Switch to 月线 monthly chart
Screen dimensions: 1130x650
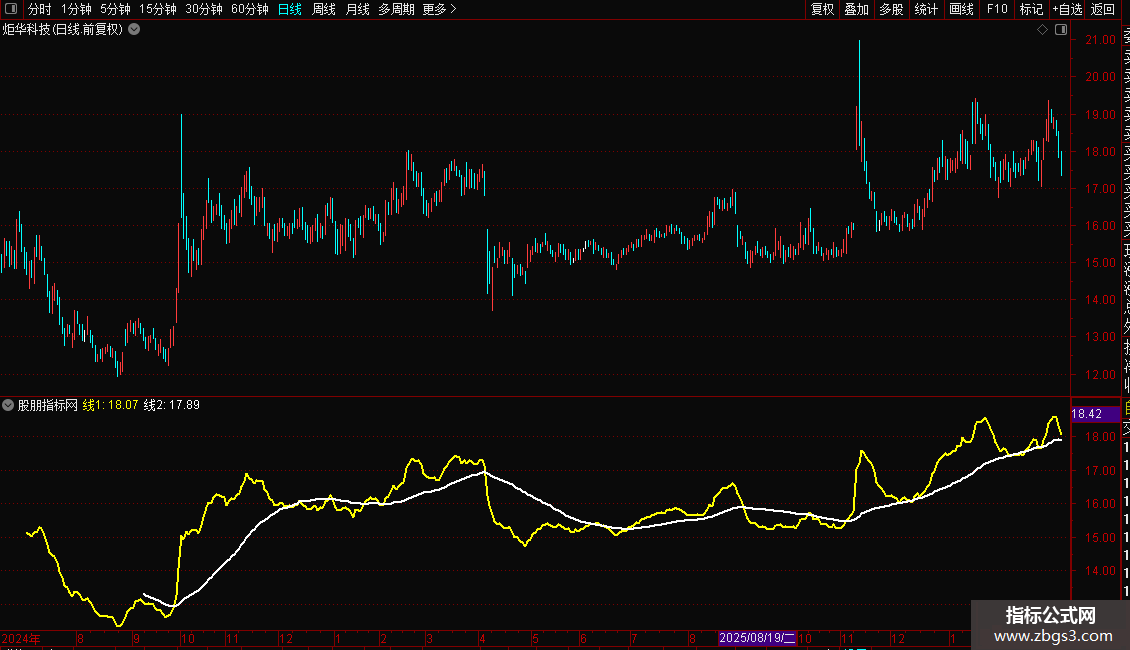click(x=357, y=9)
